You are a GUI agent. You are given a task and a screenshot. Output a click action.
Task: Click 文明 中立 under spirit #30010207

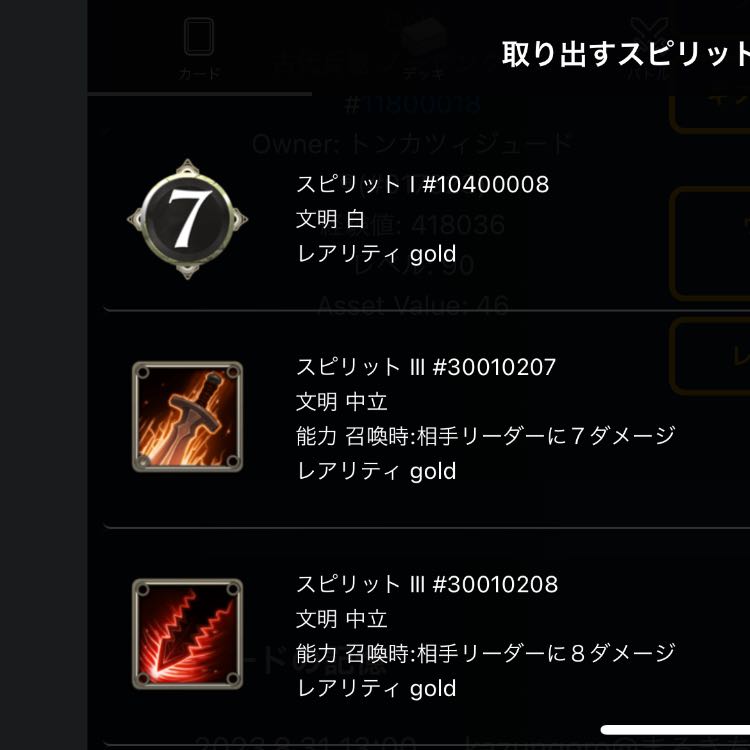tap(342, 402)
